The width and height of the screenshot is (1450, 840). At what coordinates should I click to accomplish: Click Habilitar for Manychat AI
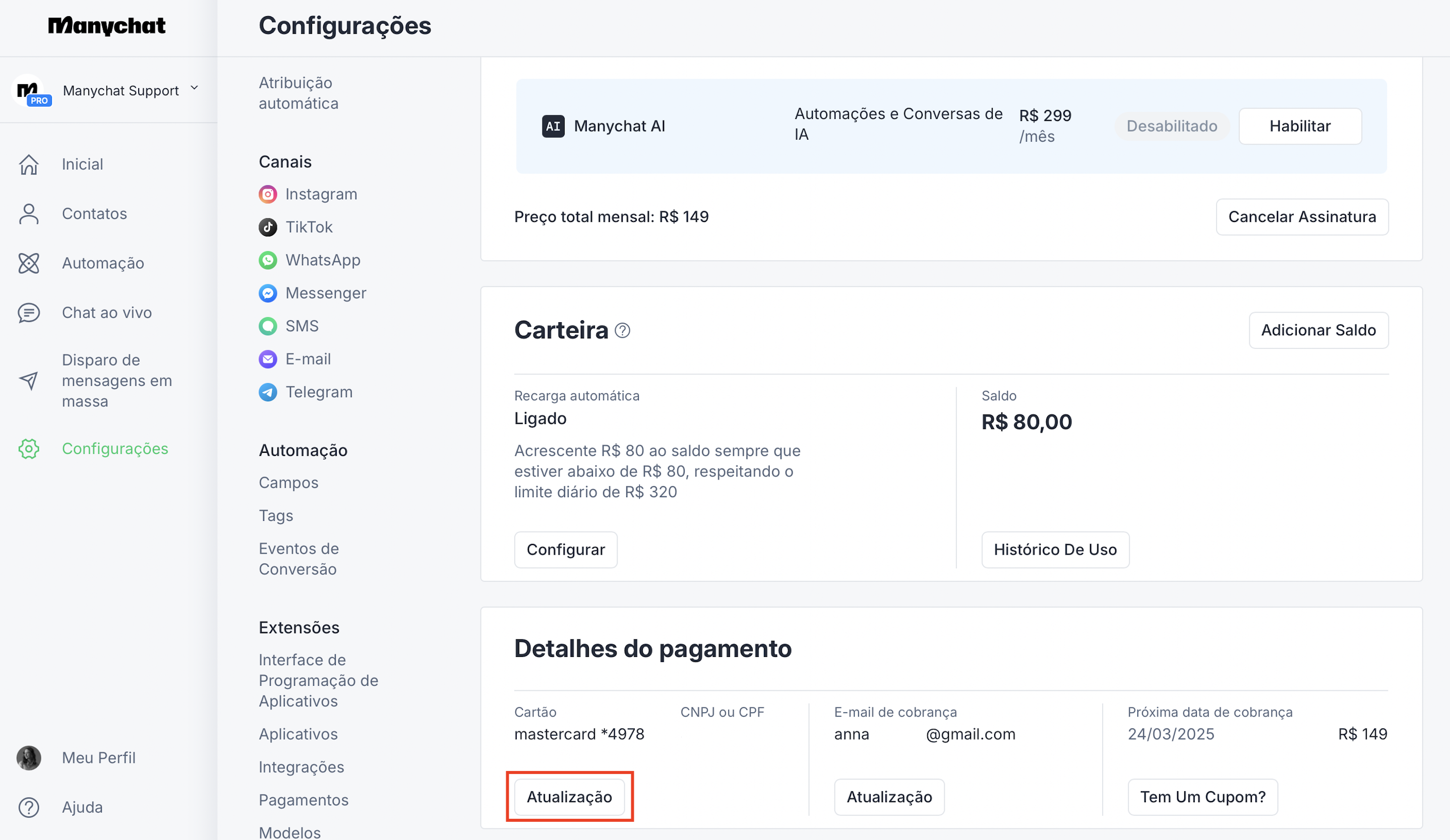(1300, 126)
